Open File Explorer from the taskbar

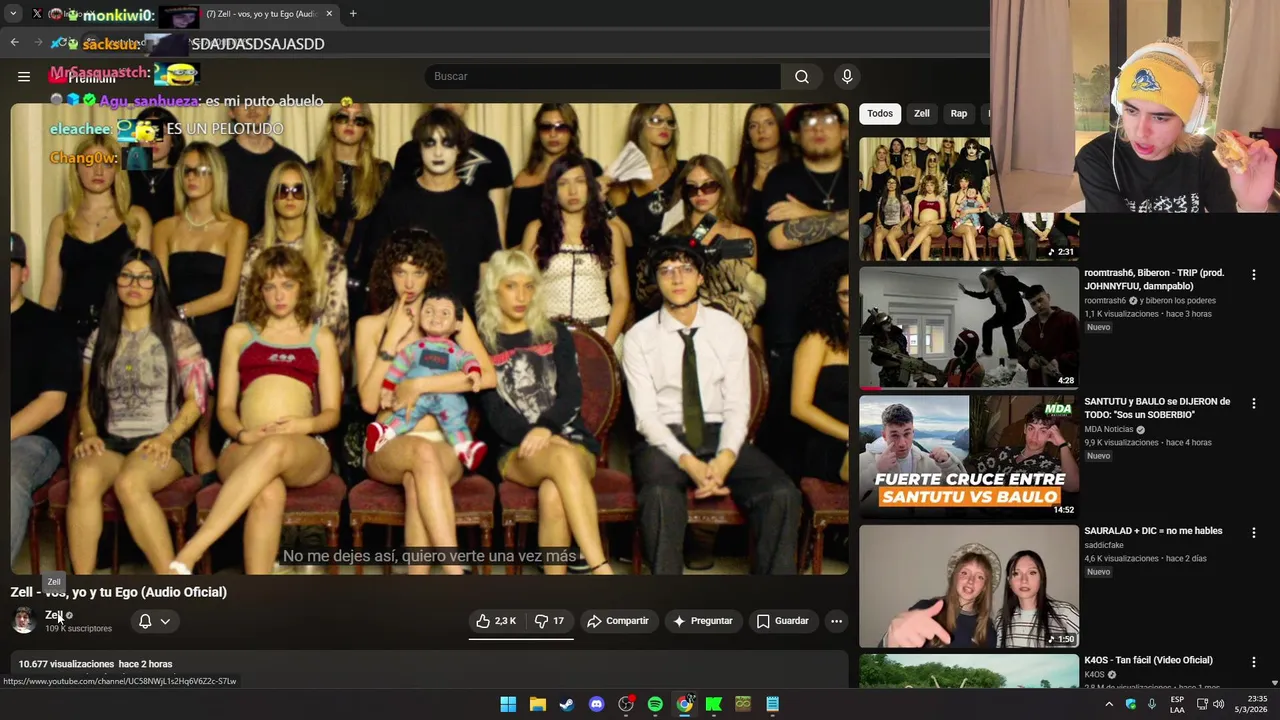(537, 704)
